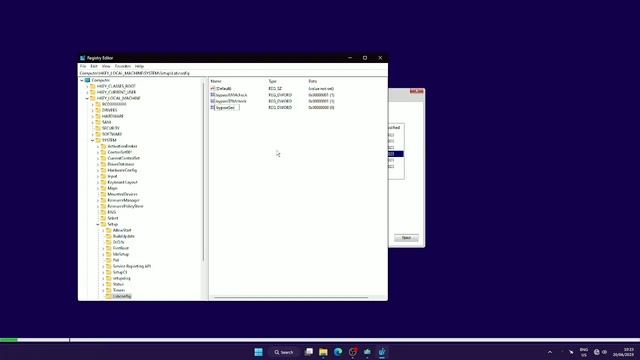
Task: Select the Keyboard Layout key
Action: [x=122, y=182]
